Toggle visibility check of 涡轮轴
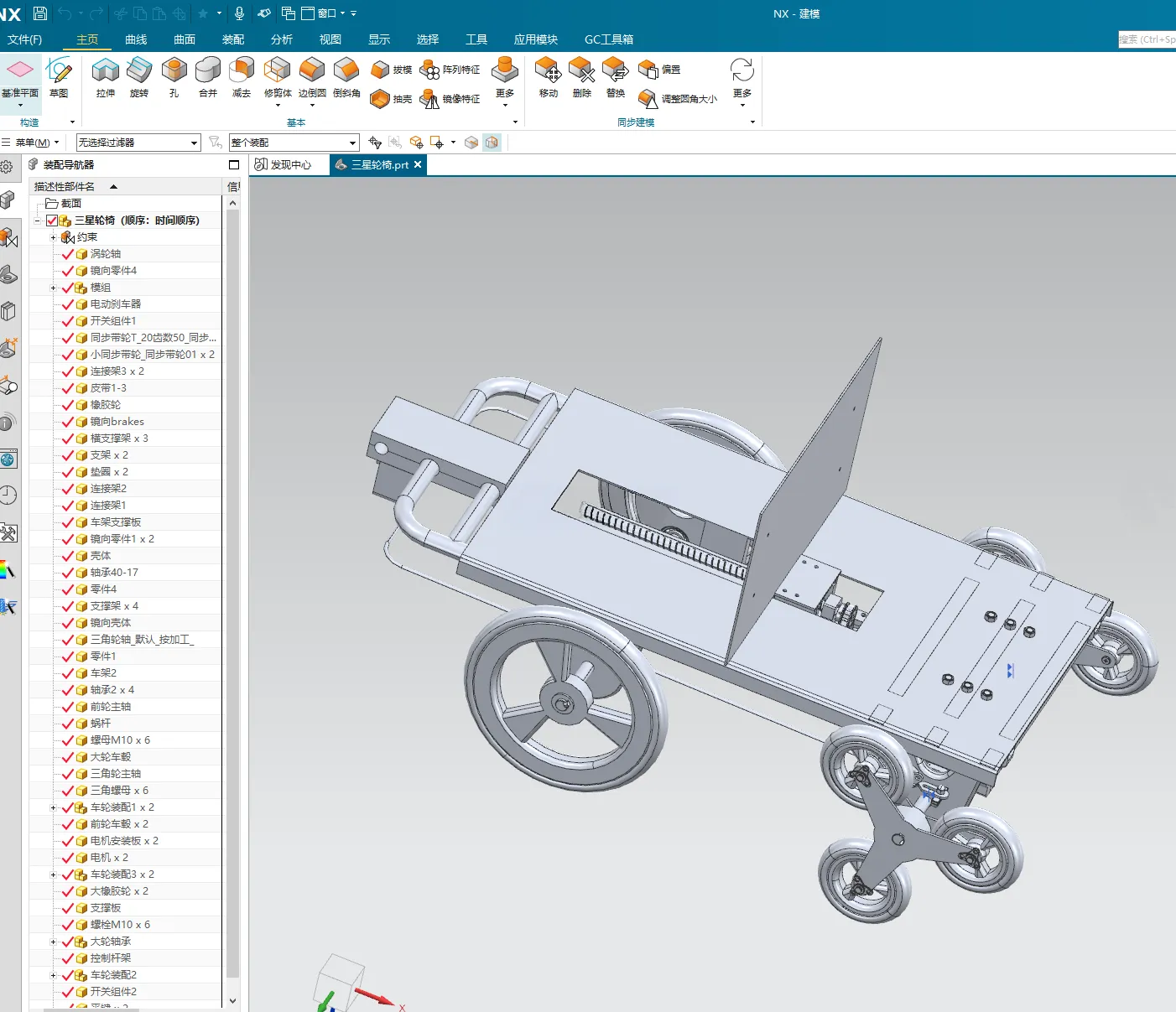Image resolution: width=1176 pixels, height=1012 pixels. click(x=68, y=254)
